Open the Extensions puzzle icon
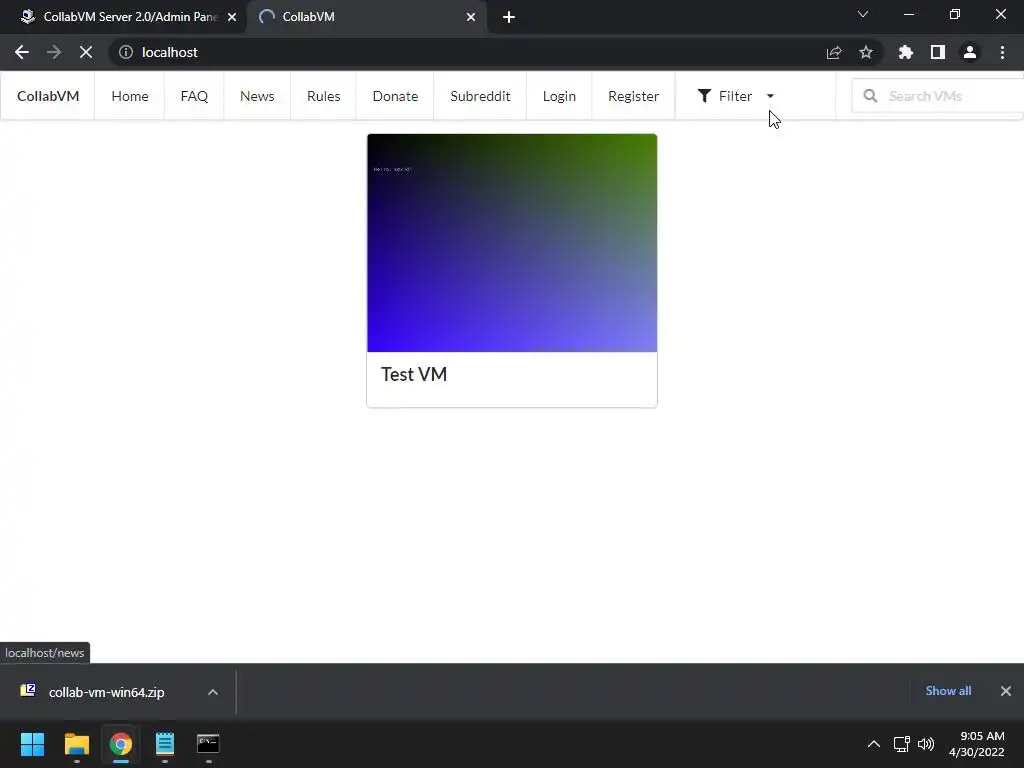This screenshot has width=1024, height=768. tap(906, 52)
